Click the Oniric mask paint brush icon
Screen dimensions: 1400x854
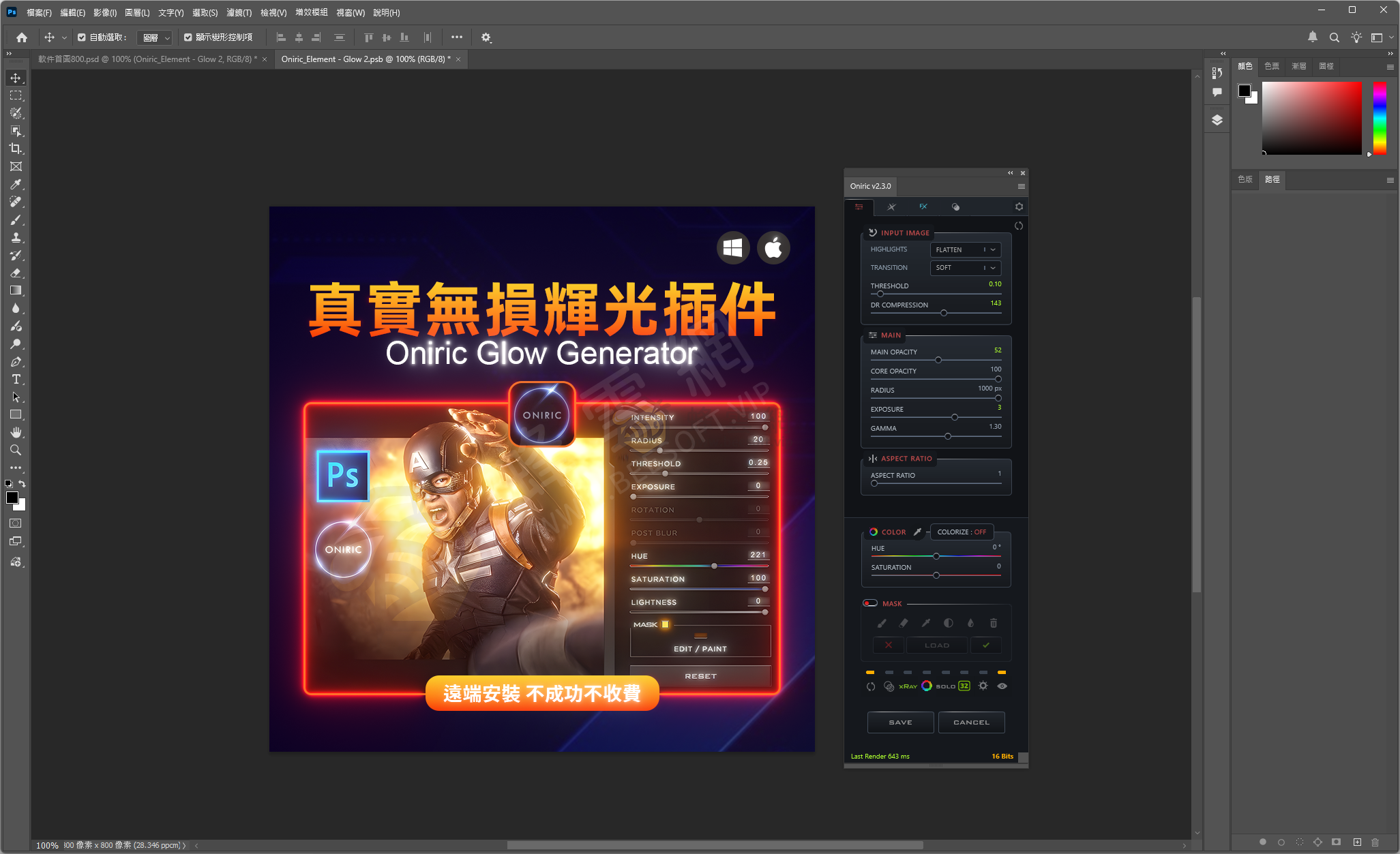pos(882,623)
